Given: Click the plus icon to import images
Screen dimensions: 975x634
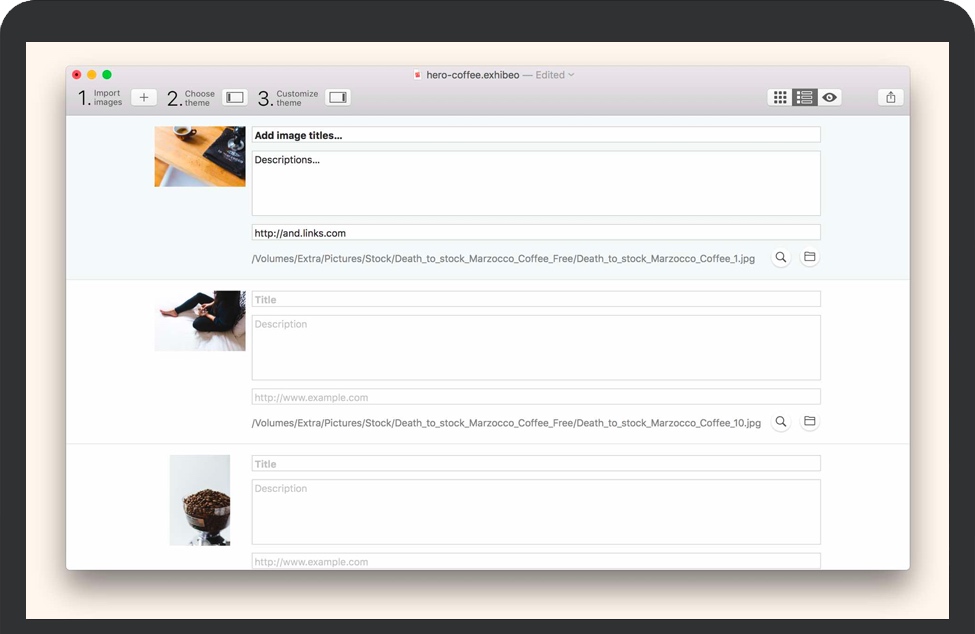Looking at the screenshot, I should click(x=143, y=97).
